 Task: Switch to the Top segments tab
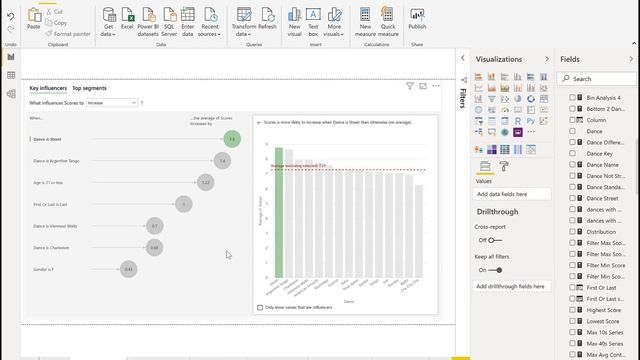pos(89,88)
